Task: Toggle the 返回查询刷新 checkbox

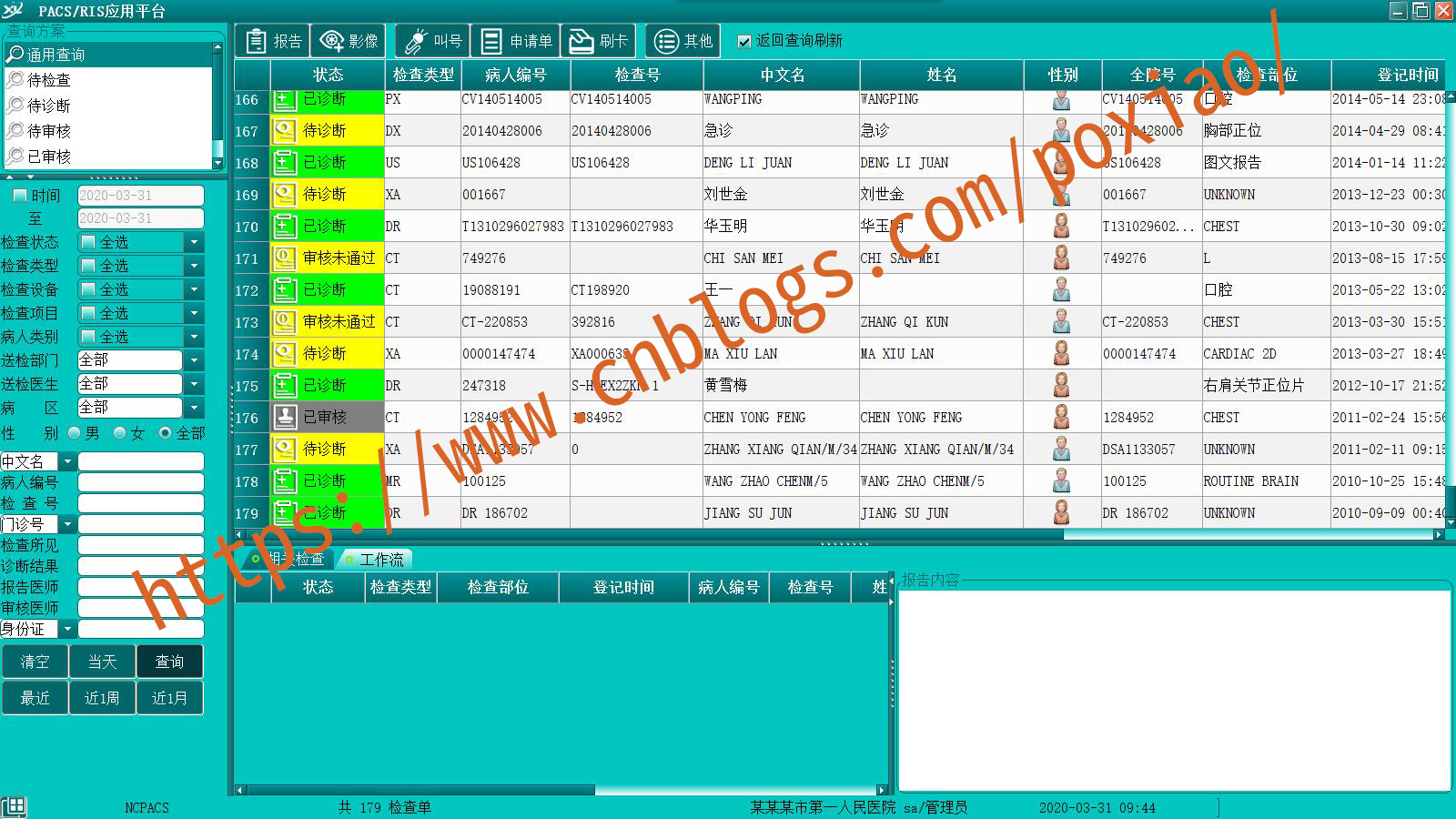Action: coord(743,41)
